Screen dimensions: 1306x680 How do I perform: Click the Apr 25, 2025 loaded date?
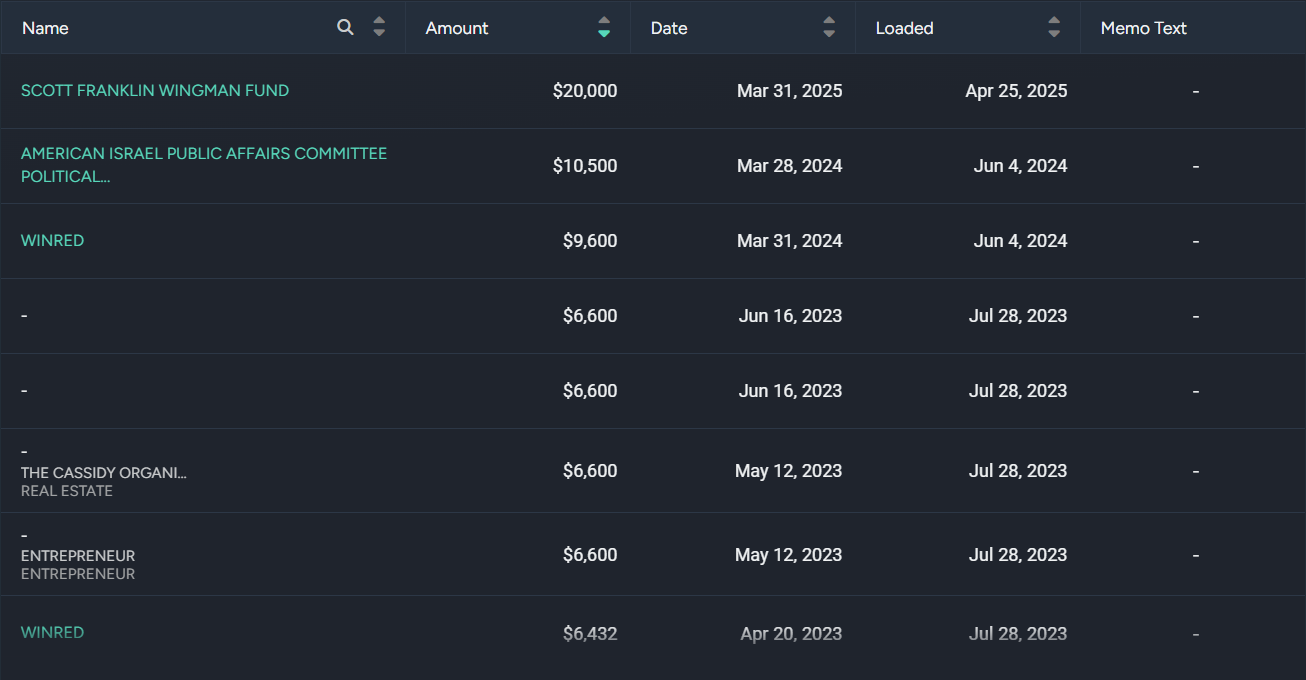pyautogui.click(x=1016, y=91)
